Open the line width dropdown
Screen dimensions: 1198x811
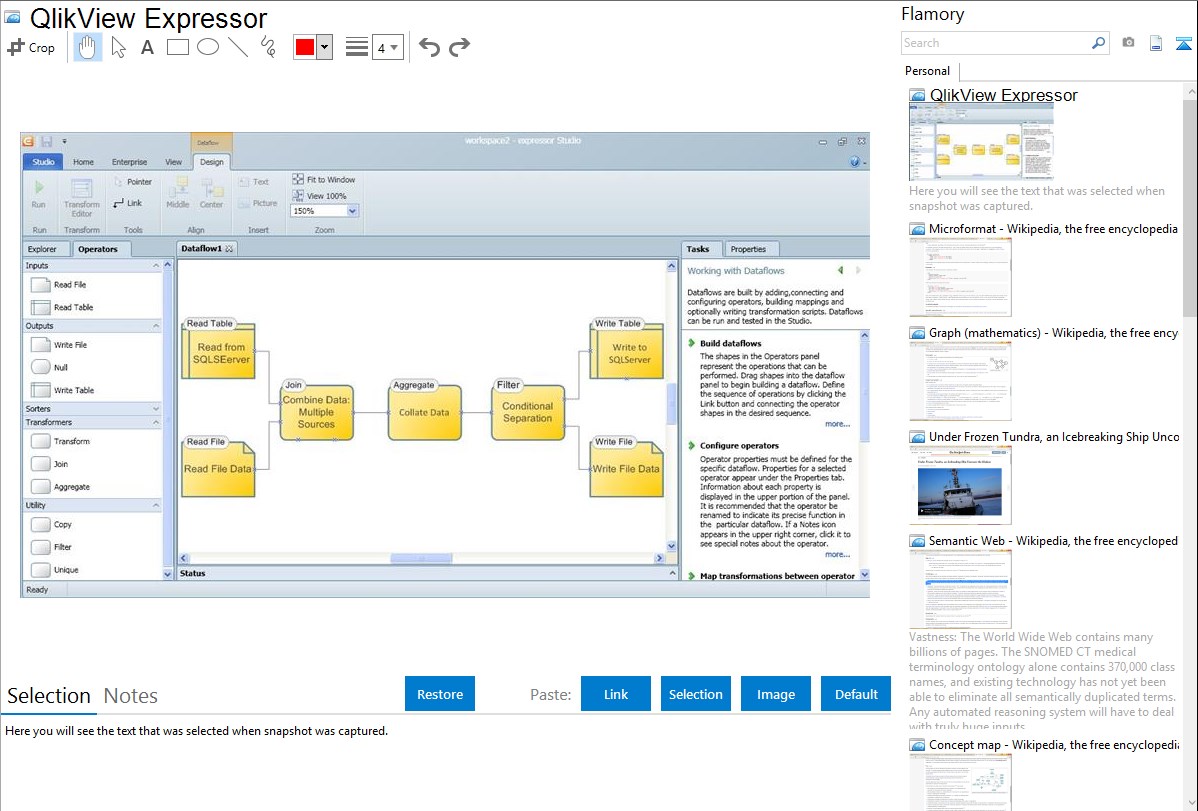387,47
